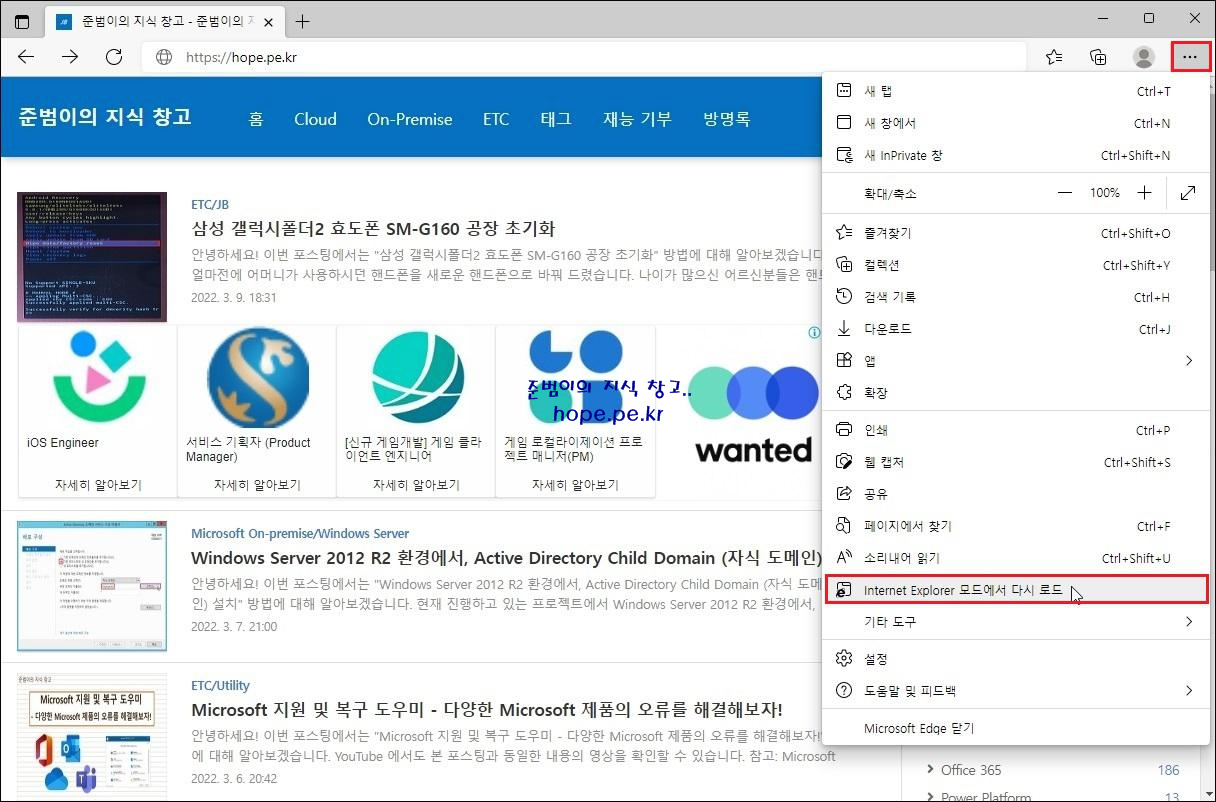1216x802 pixels.
Task: Open 설정 from the menu
Action: click(x=1015, y=659)
